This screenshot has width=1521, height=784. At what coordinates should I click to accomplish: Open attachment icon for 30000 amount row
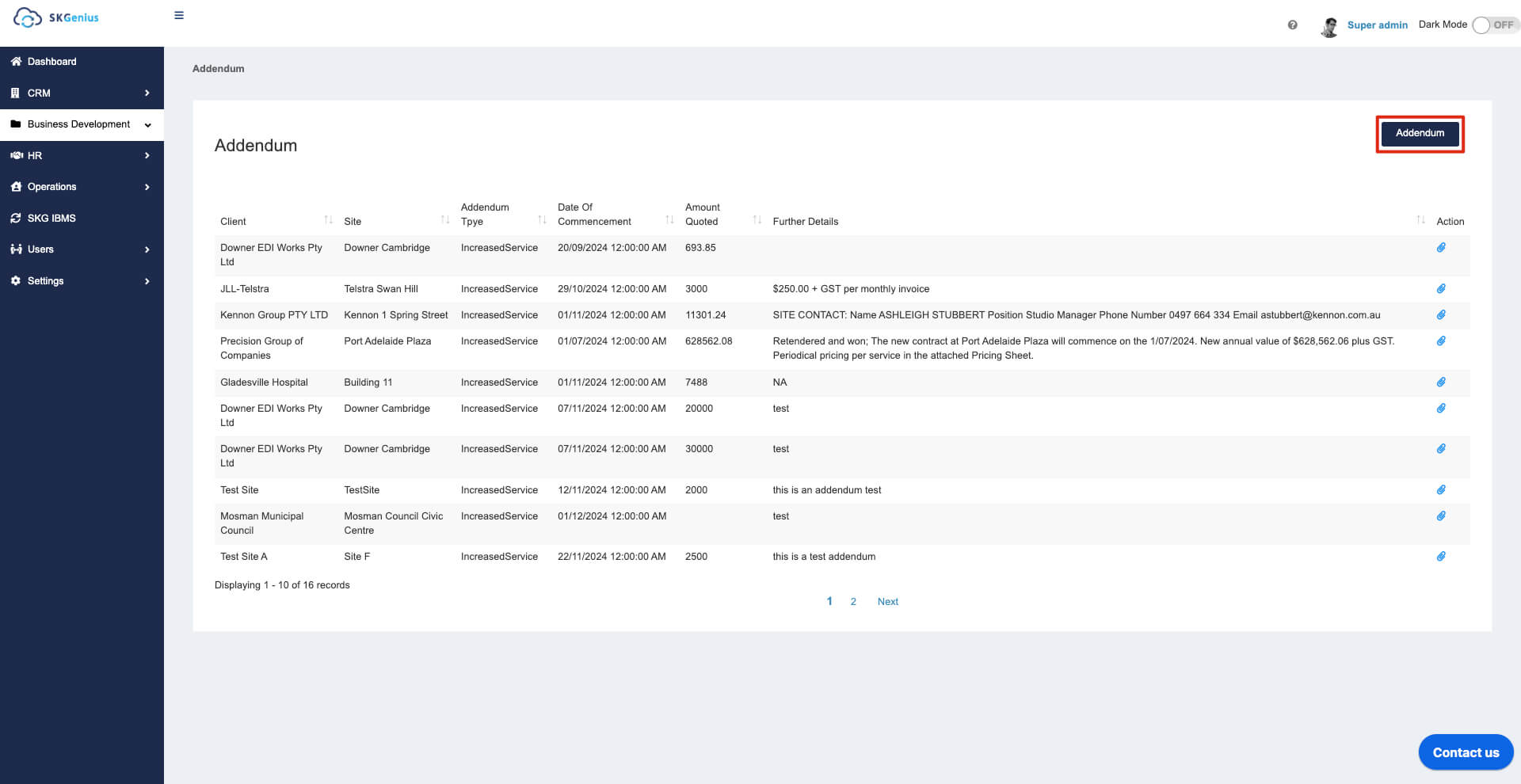[x=1441, y=449]
